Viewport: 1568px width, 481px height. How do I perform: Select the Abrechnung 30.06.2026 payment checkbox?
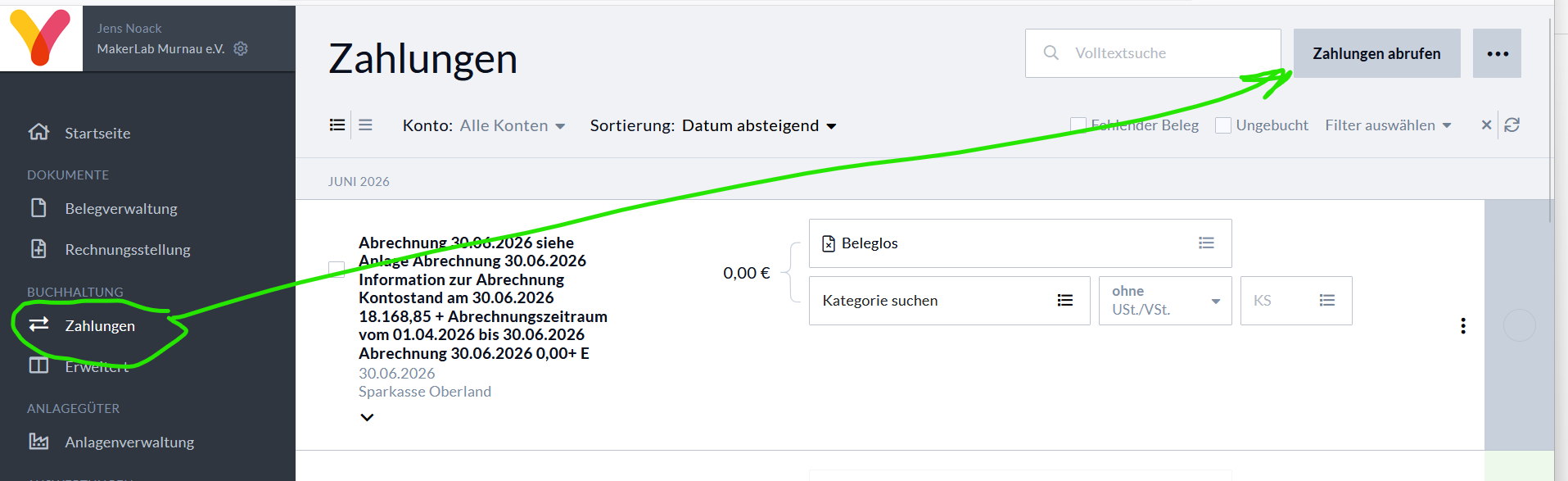point(337,269)
